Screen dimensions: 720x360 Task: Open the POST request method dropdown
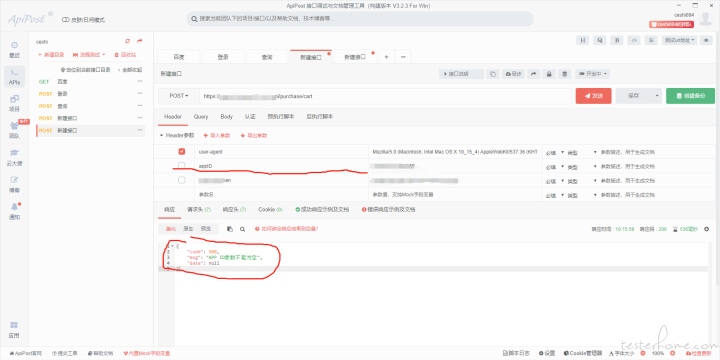pyautogui.click(x=179, y=96)
